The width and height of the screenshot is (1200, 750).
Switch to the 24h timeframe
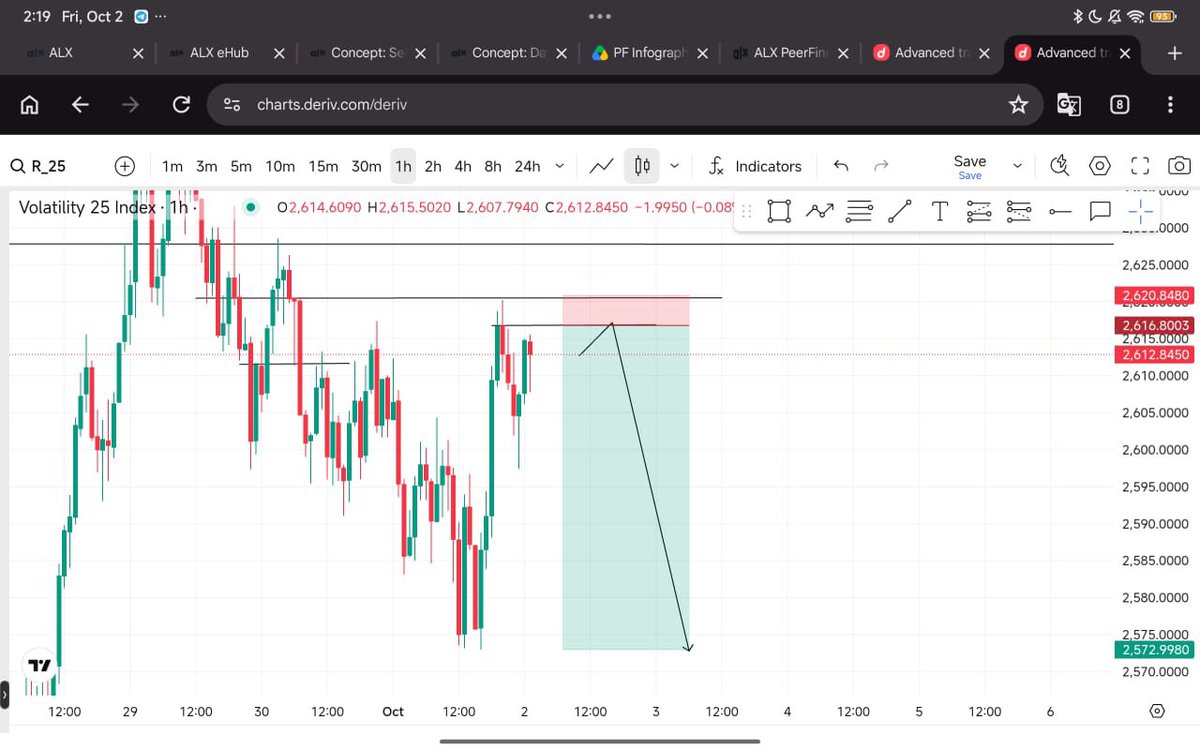tap(527, 166)
